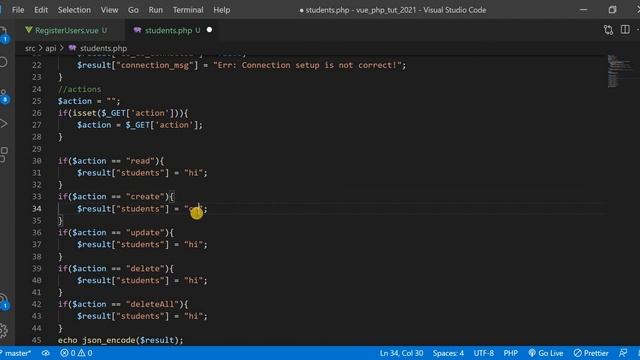Click PHP file icon in breadcrumb

click(x=72, y=48)
